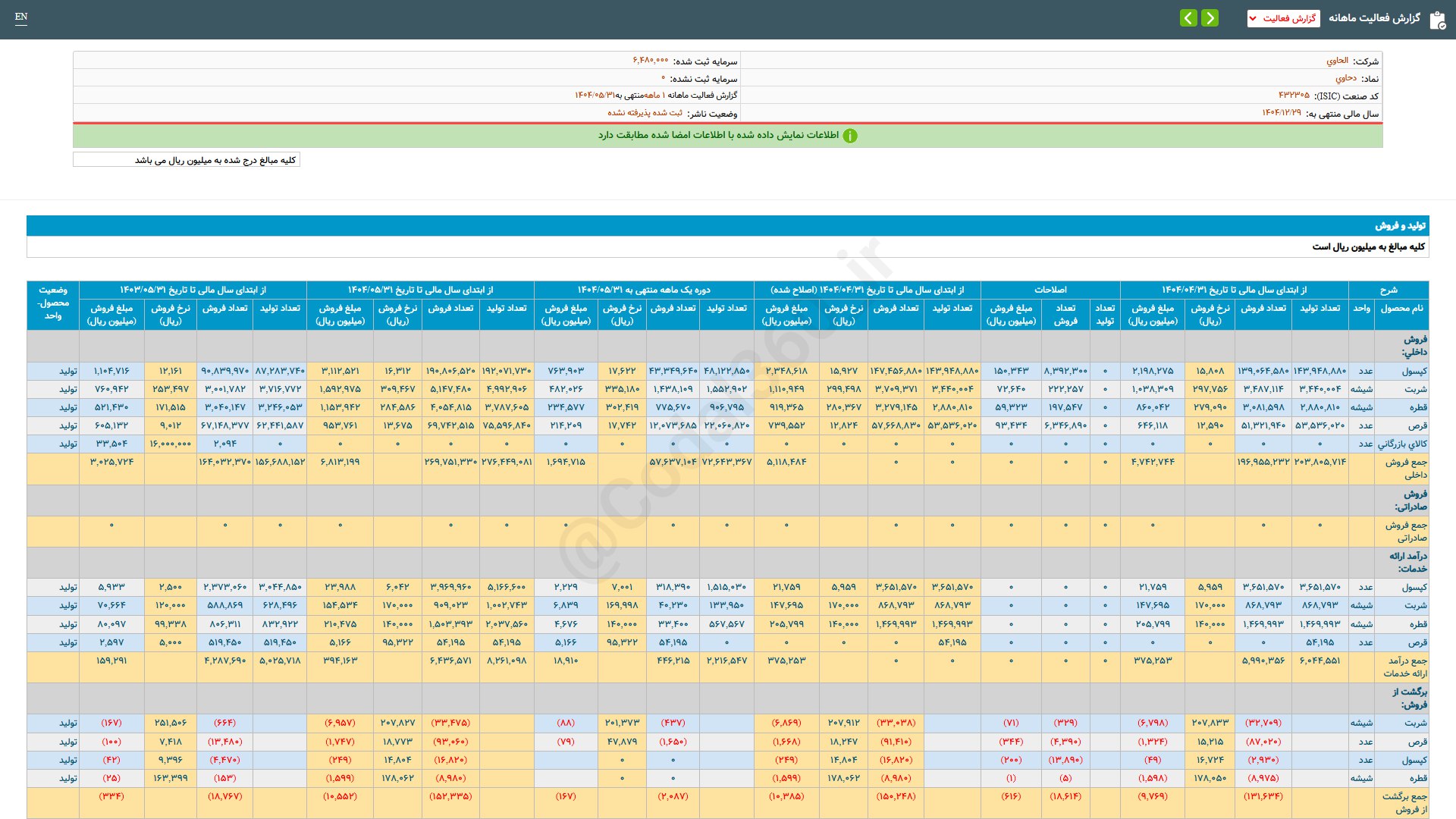Screen dimensions: 1456x819
Task: Click the اصلاحات column group header
Action: [1050, 290]
